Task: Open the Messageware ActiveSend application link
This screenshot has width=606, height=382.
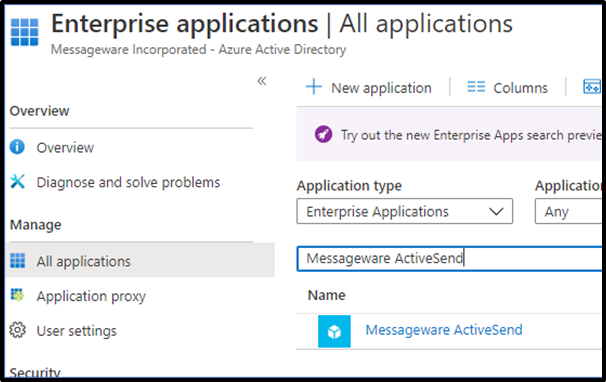Action: (x=444, y=330)
